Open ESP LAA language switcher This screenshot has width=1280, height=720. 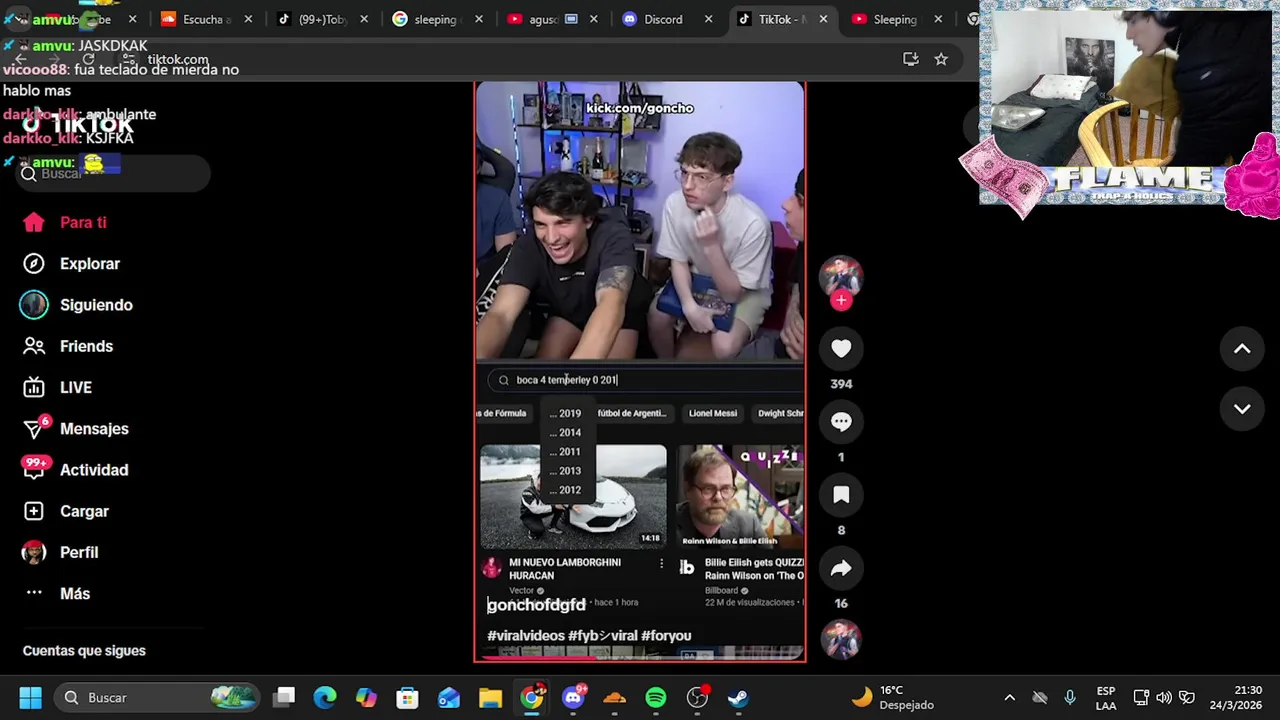pos(1105,697)
